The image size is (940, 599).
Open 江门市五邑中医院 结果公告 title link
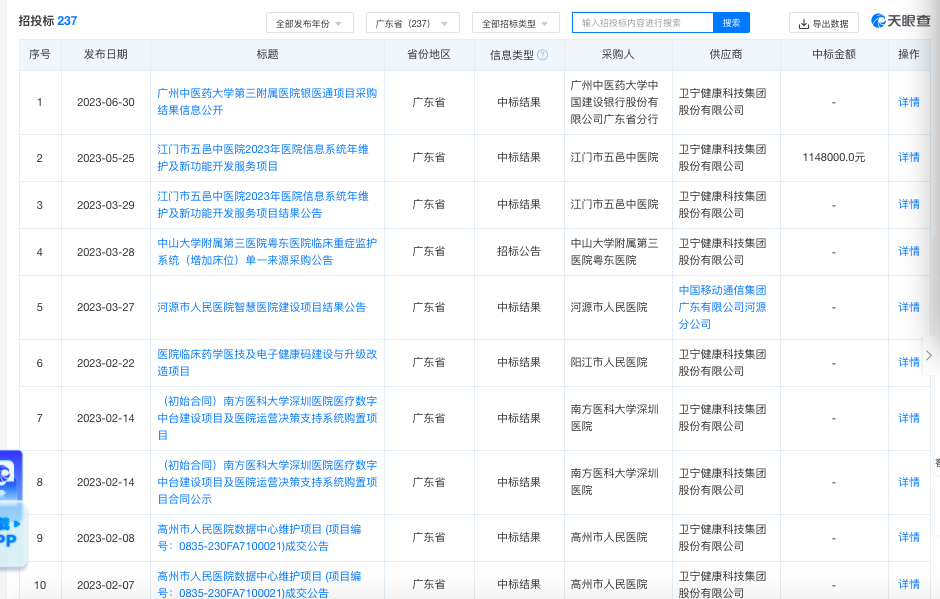[x=263, y=205]
